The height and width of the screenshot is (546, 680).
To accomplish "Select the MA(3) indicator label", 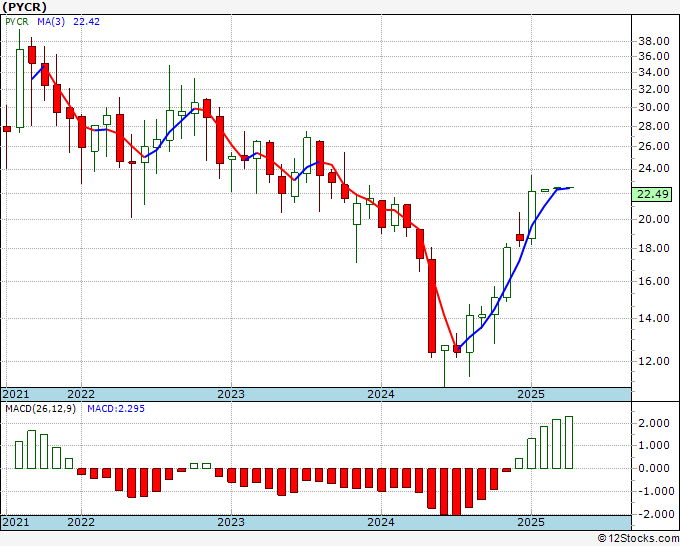I will tap(51, 22).
